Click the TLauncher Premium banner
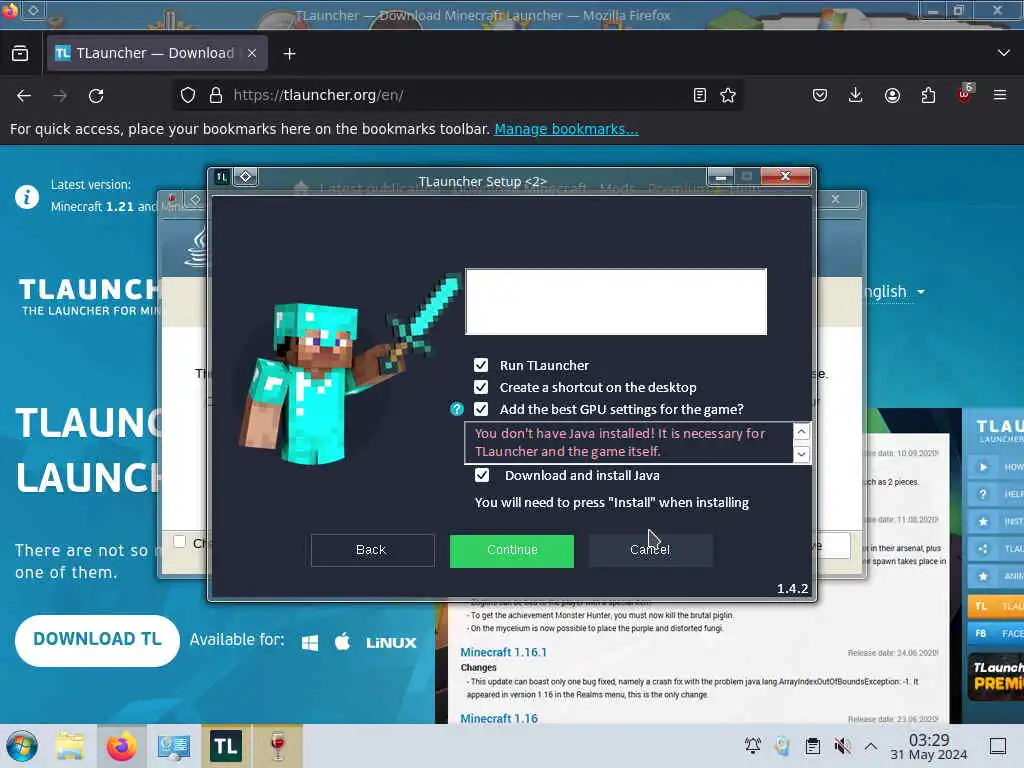Viewport: 1024px width, 768px height. click(x=995, y=677)
